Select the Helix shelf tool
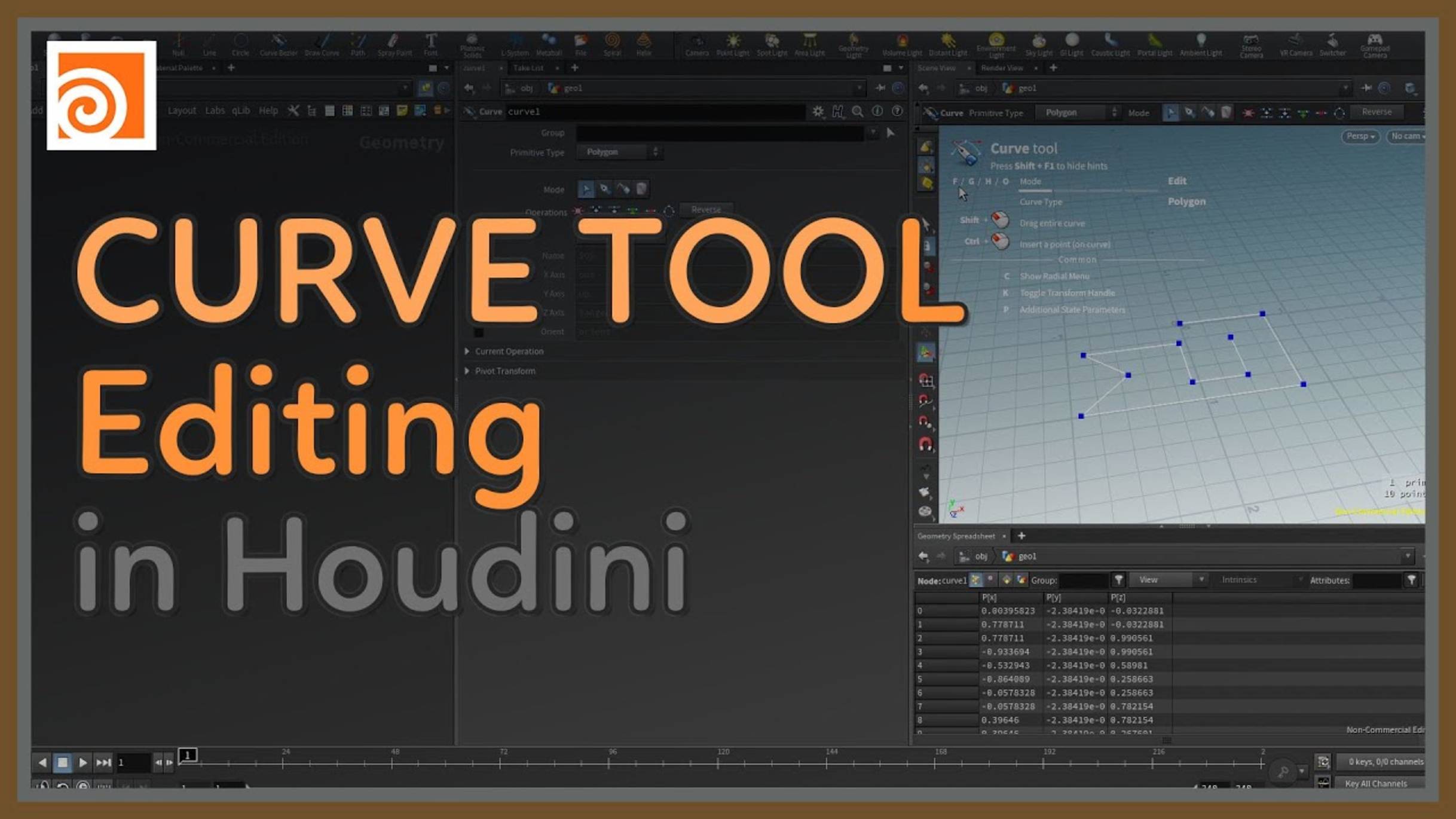The height and width of the screenshot is (819, 1456). click(644, 44)
